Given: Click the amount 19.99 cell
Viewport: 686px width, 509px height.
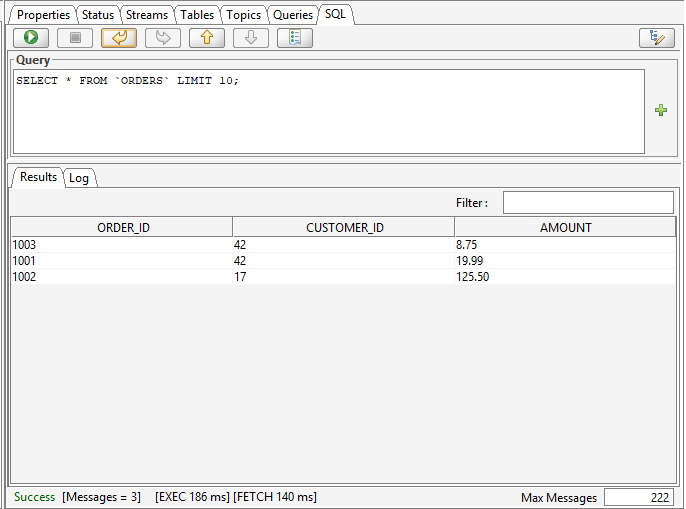Looking at the screenshot, I should (565, 261).
